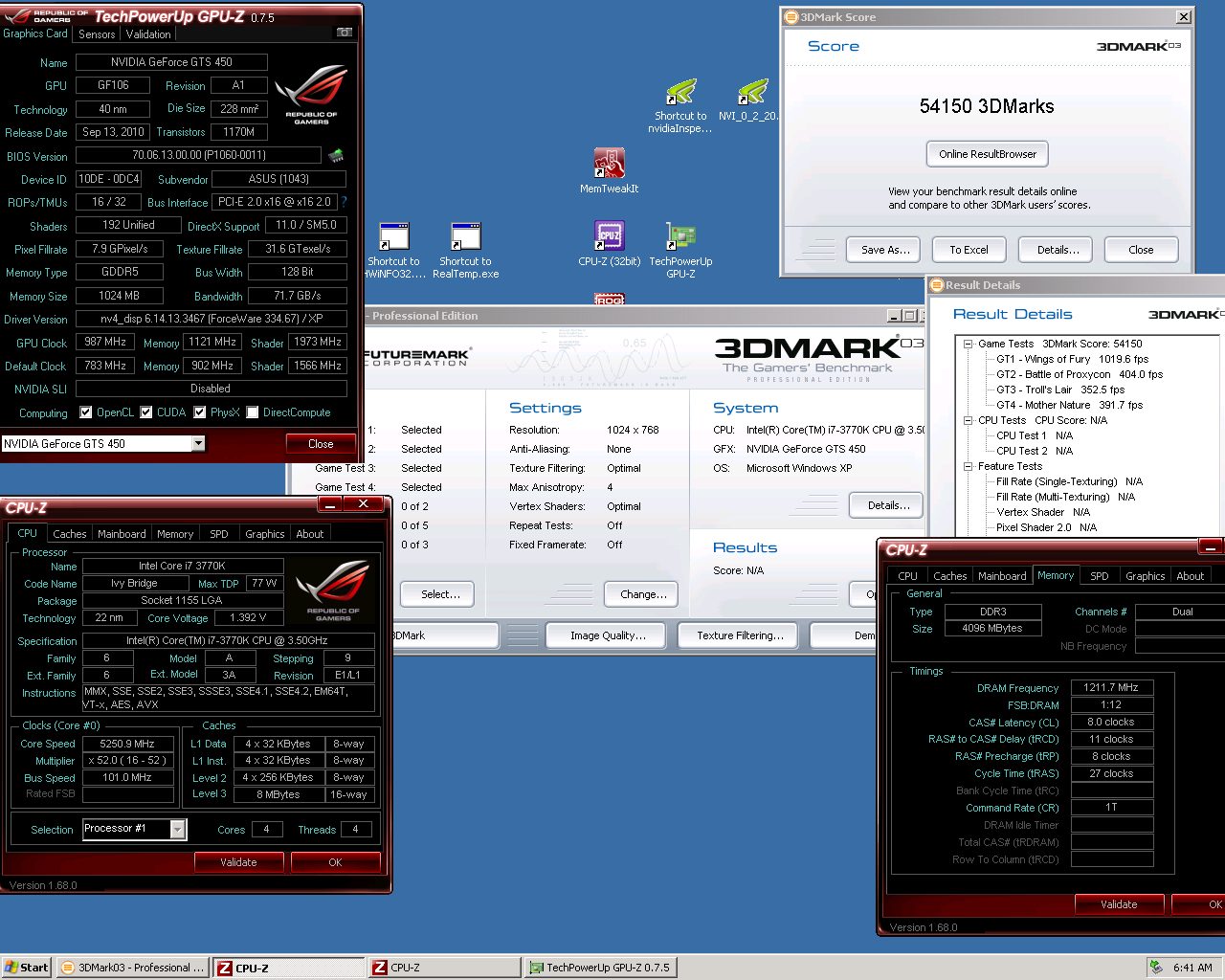Toggle the DirectCompute checkbox in GPU-Z
The height and width of the screenshot is (980, 1225).
click(253, 412)
